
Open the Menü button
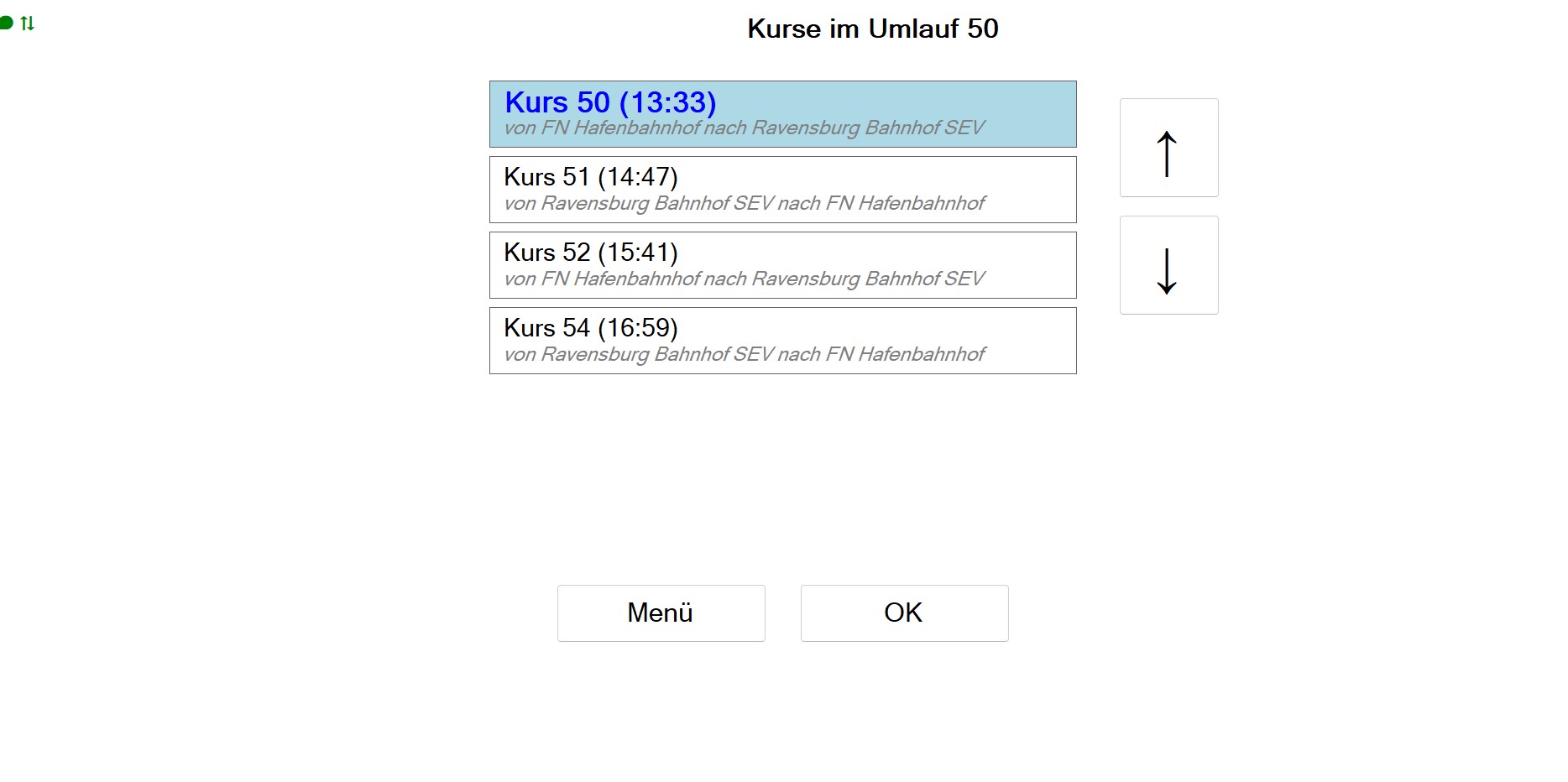tap(661, 613)
